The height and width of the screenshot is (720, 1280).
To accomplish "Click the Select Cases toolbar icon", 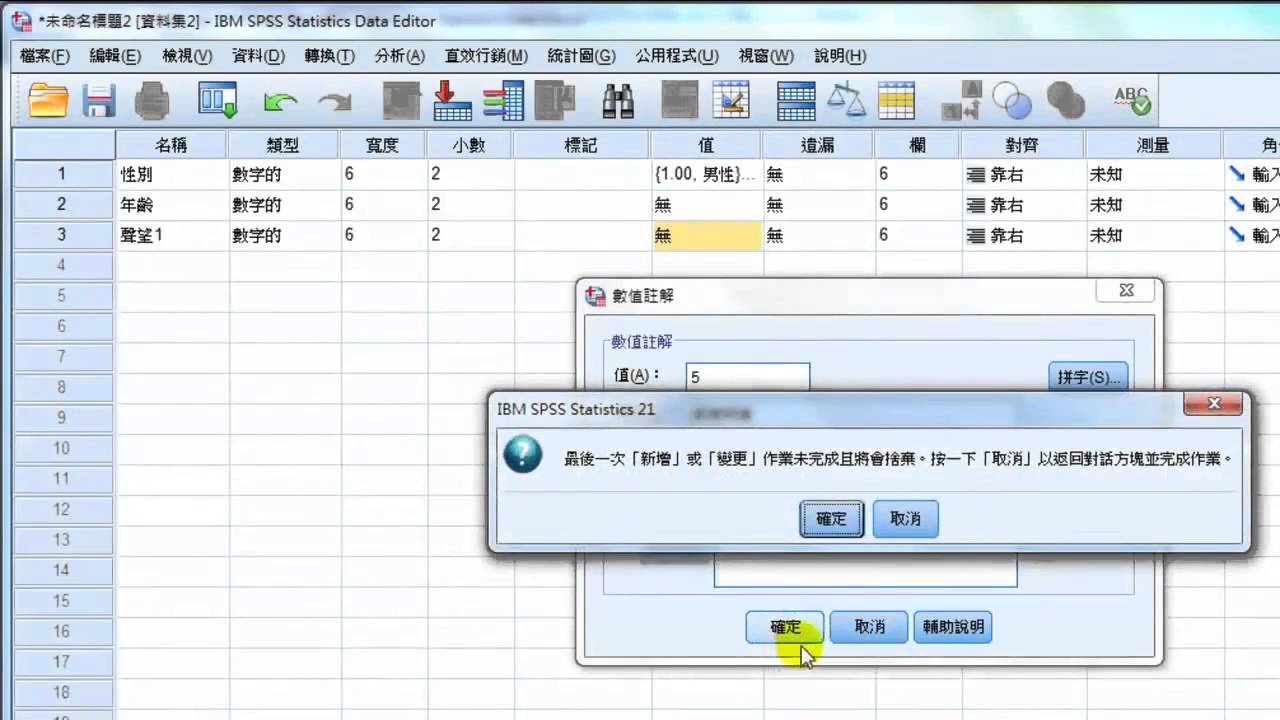I will [897, 101].
